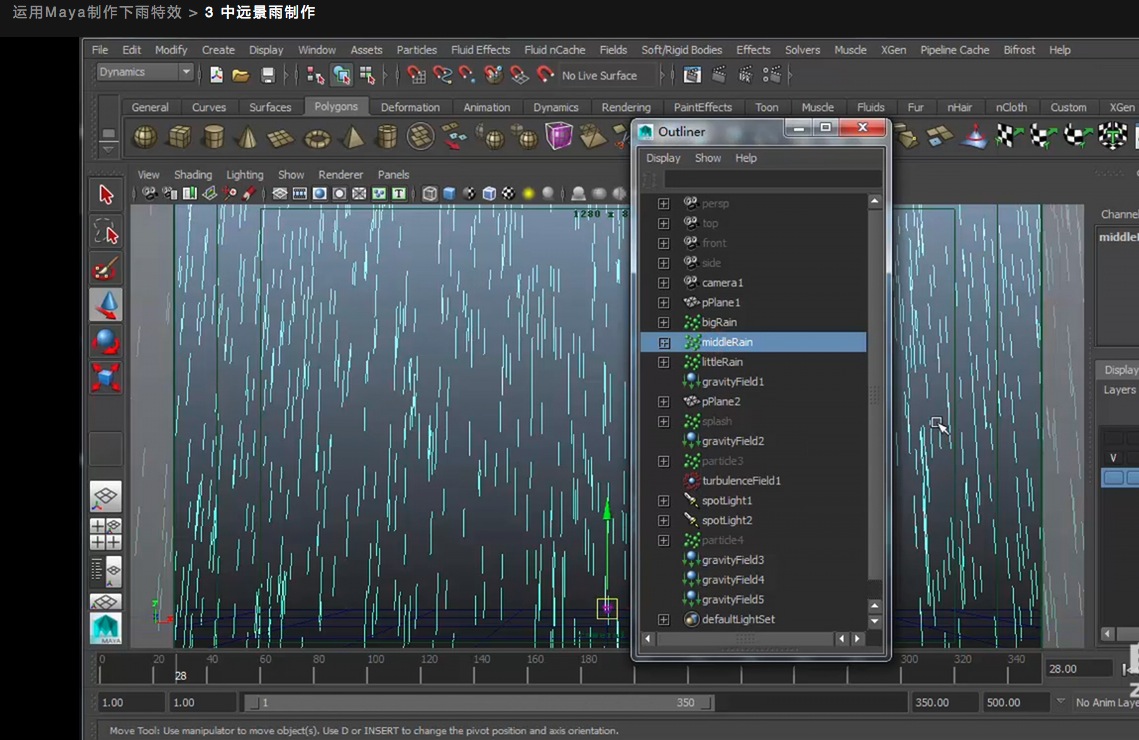The image size is (1139, 740).
Task: Click the New Scene icon
Action: pyautogui.click(x=216, y=75)
